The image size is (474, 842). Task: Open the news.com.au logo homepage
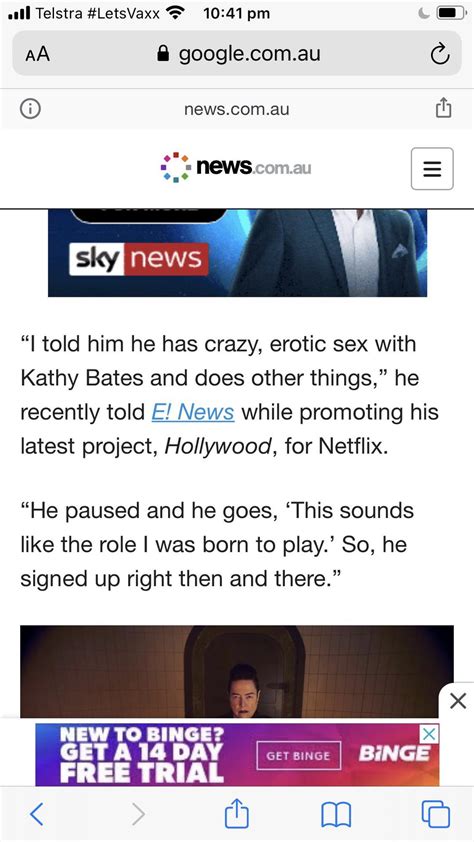click(x=236, y=168)
